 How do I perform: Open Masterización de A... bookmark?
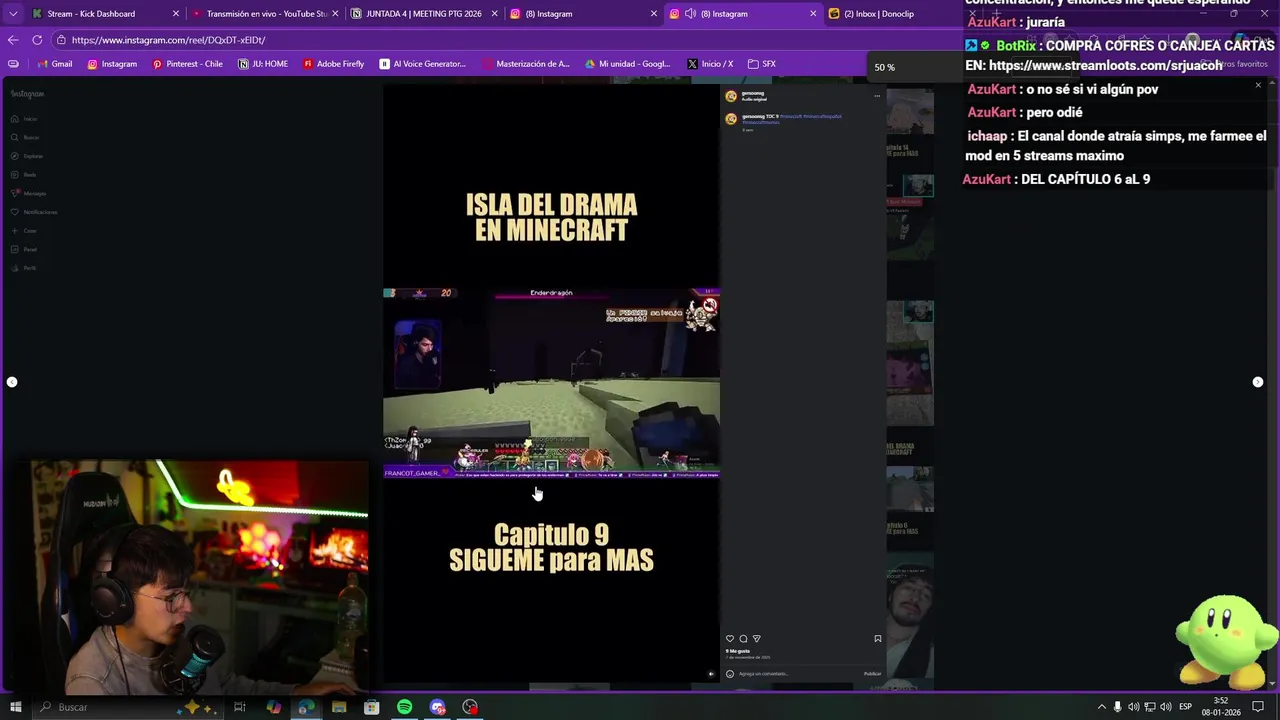526,64
